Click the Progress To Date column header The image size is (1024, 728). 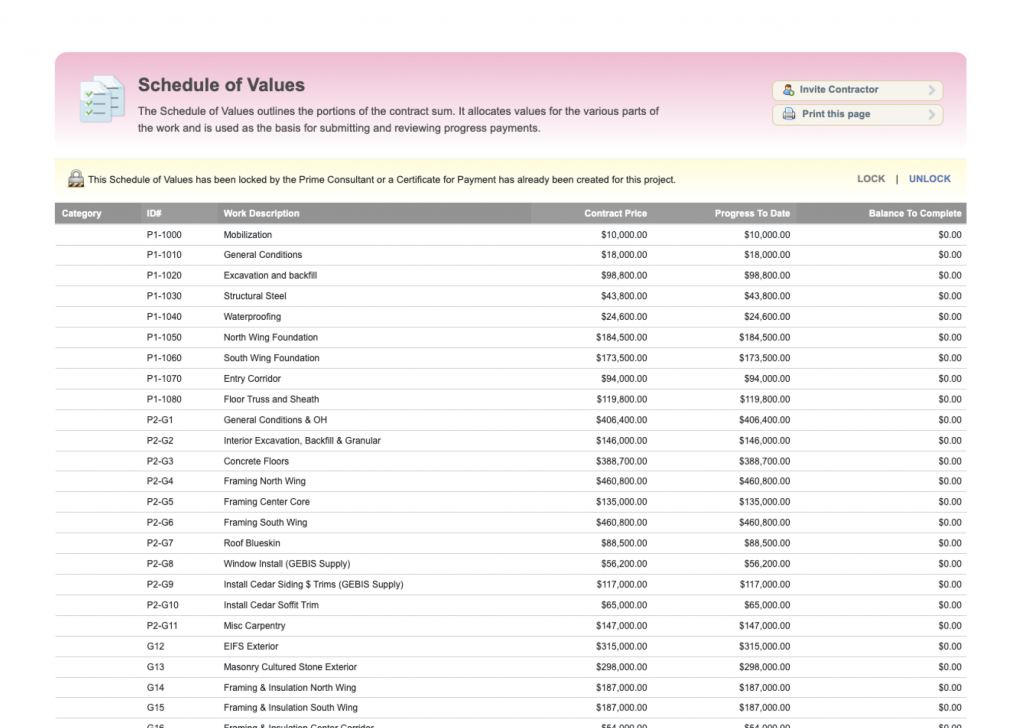coord(752,214)
